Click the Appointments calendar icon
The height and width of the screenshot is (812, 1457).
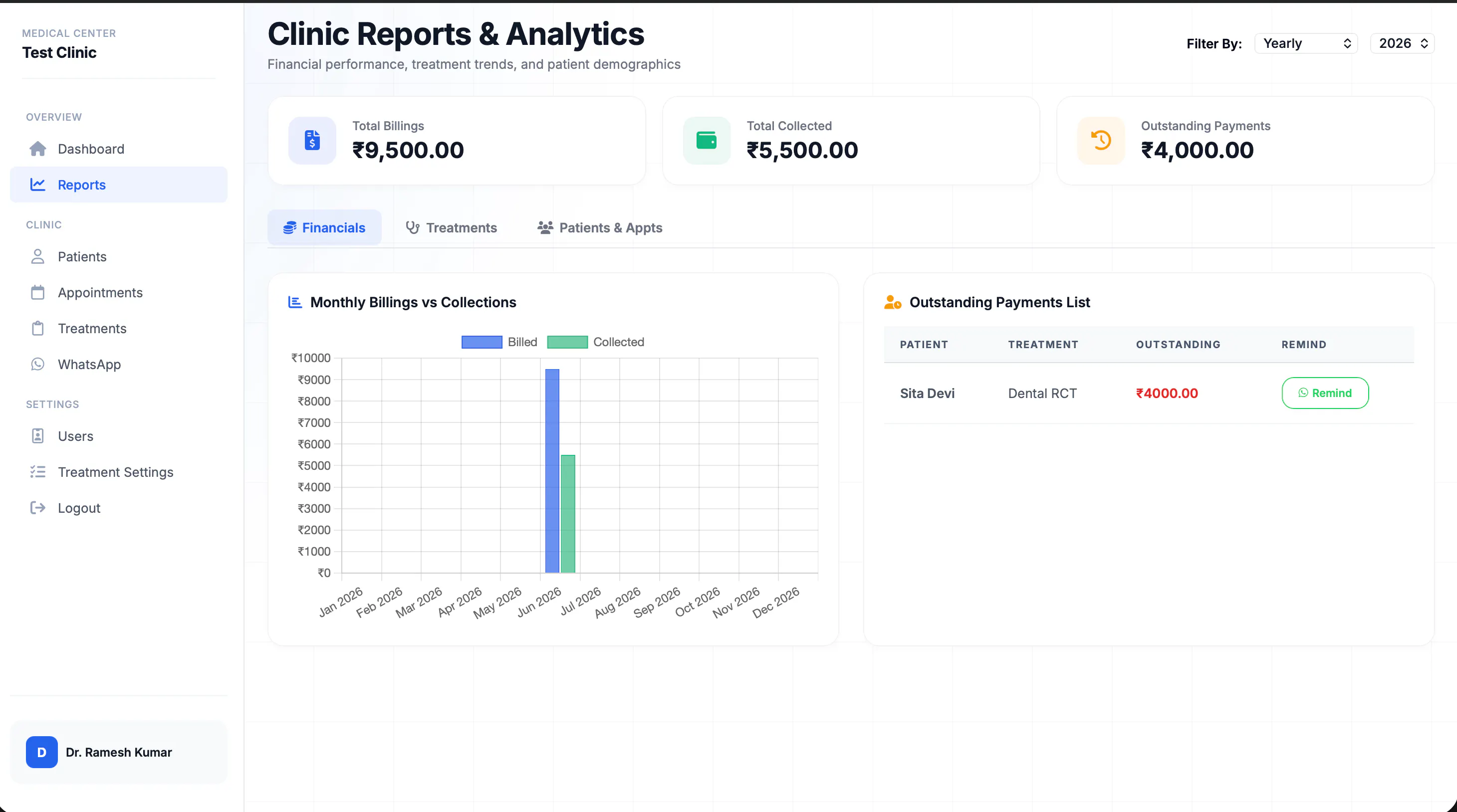(38, 292)
